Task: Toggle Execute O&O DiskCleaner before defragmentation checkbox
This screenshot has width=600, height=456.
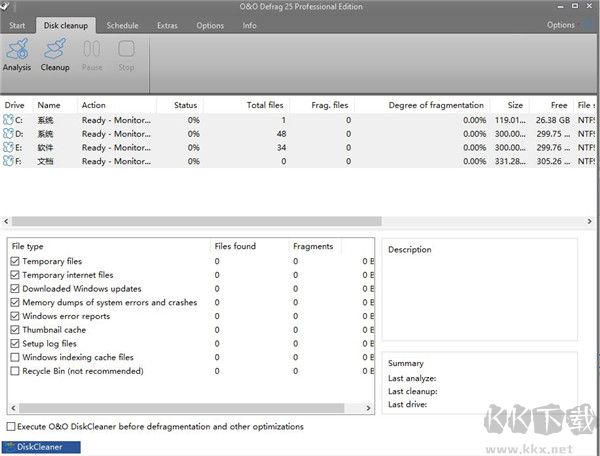Action: [x=11, y=426]
